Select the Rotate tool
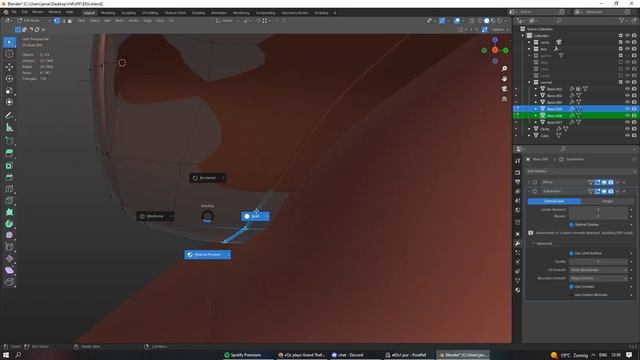640x360 pixels. (9, 78)
